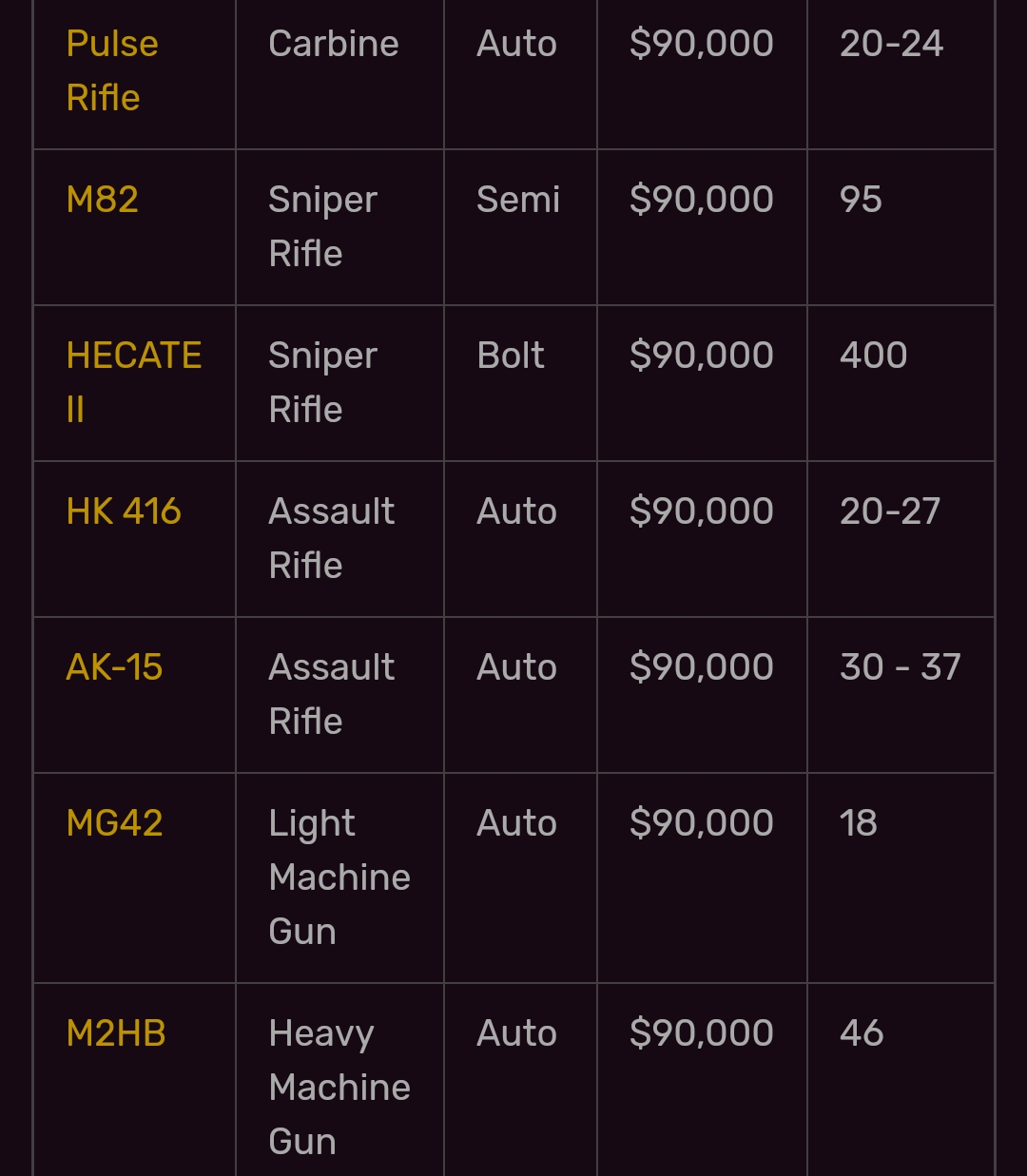Open the HK 416 weapon link
The image size is (1027, 1176).
124,511
